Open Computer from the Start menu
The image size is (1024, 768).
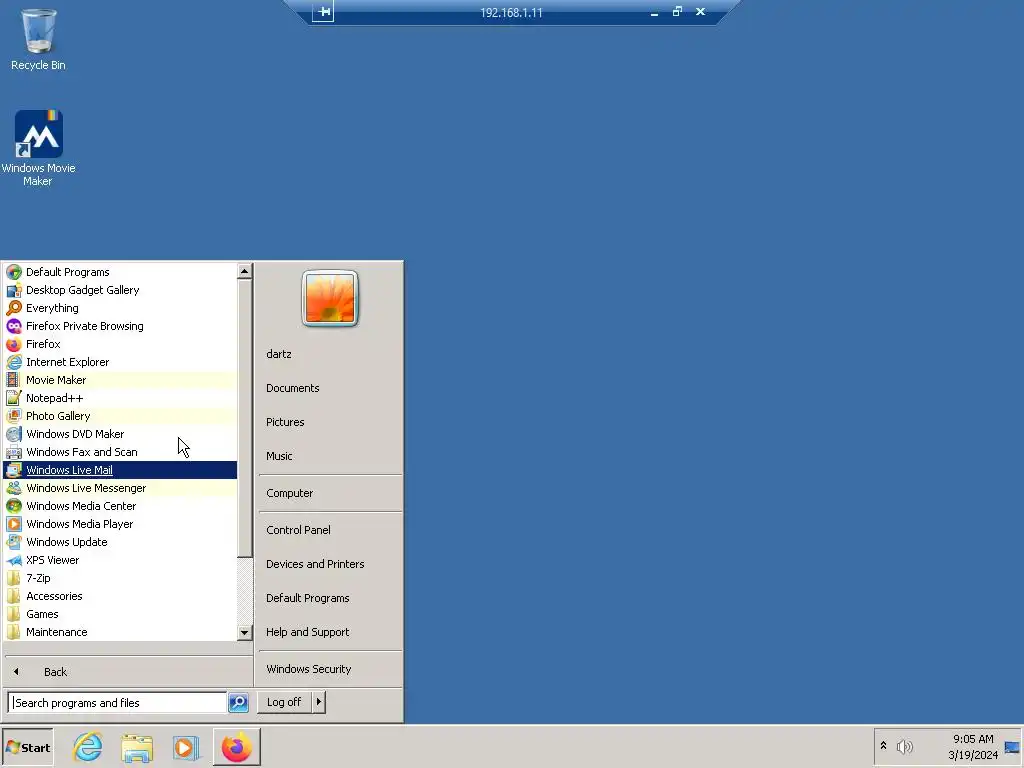pos(330,493)
